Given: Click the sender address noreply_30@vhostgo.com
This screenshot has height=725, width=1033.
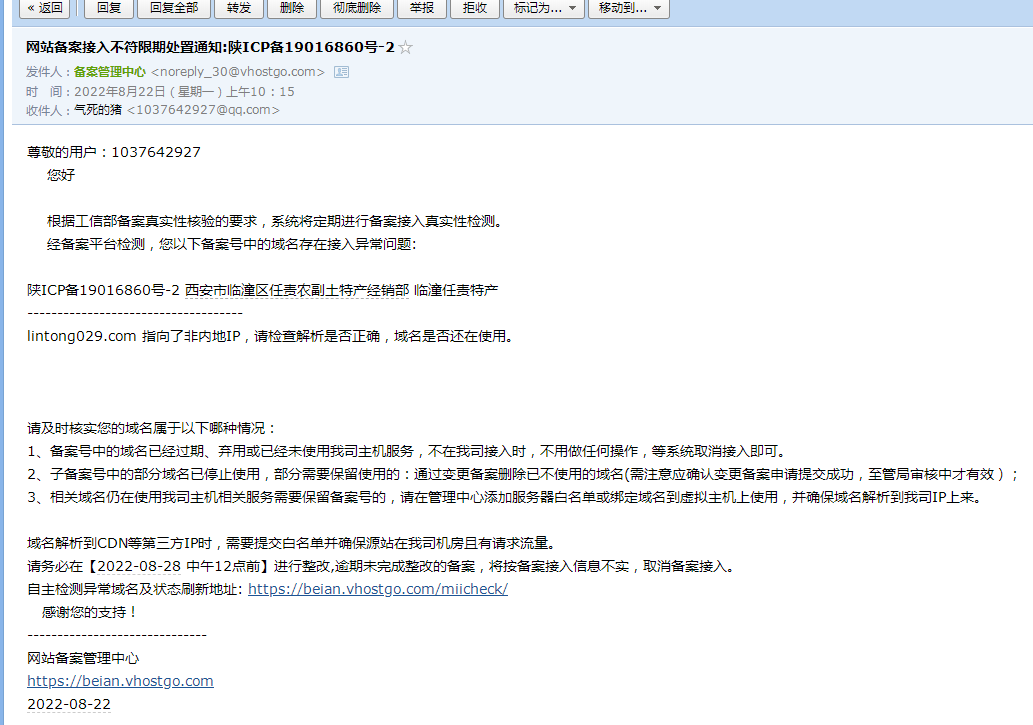Looking at the screenshot, I should pyautogui.click(x=238, y=72).
